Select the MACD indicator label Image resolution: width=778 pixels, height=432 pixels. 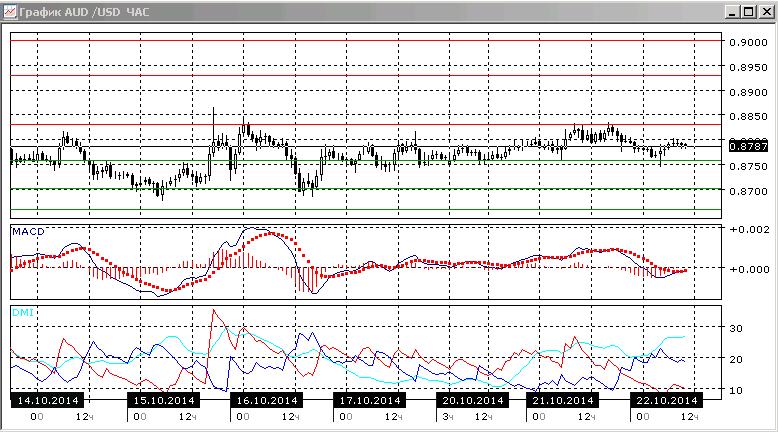pos(28,231)
